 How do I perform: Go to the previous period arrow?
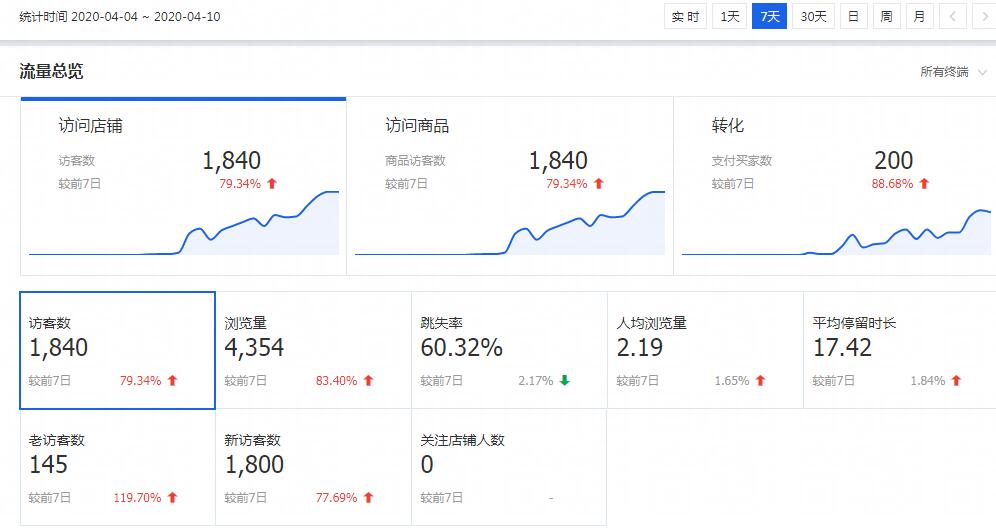coord(952,17)
